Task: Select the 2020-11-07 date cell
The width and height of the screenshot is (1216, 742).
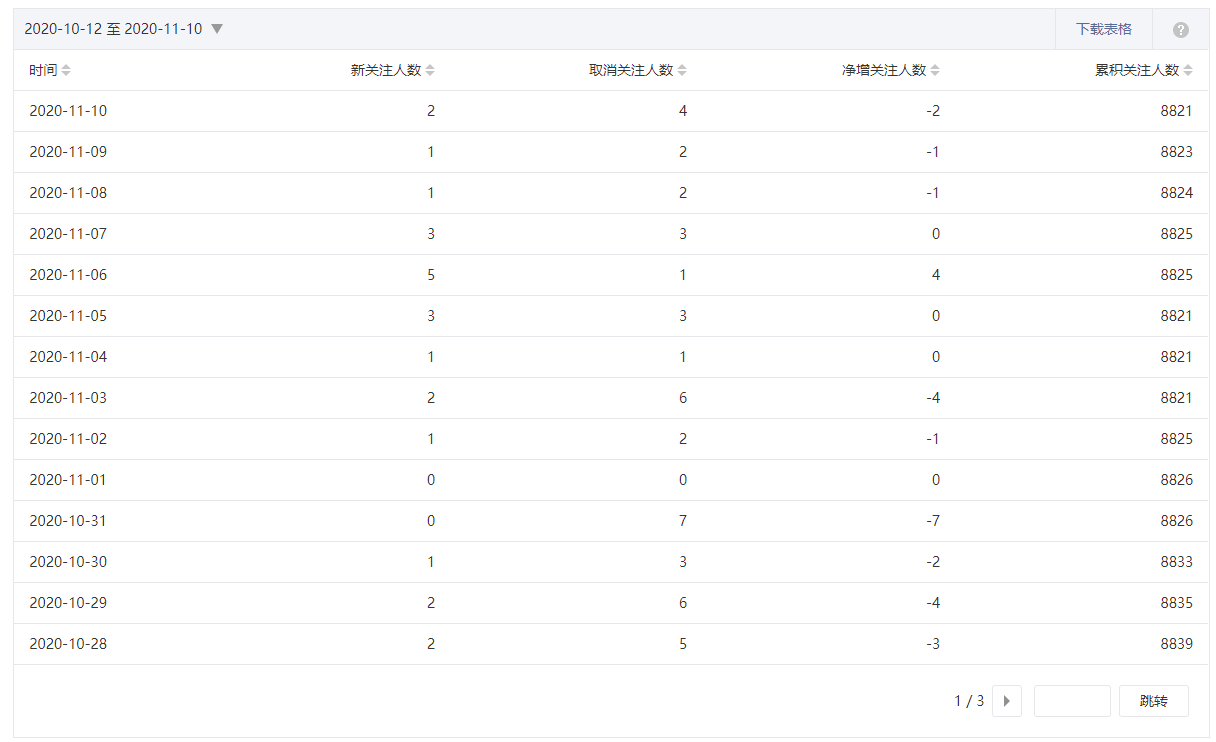Action: (68, 234)
